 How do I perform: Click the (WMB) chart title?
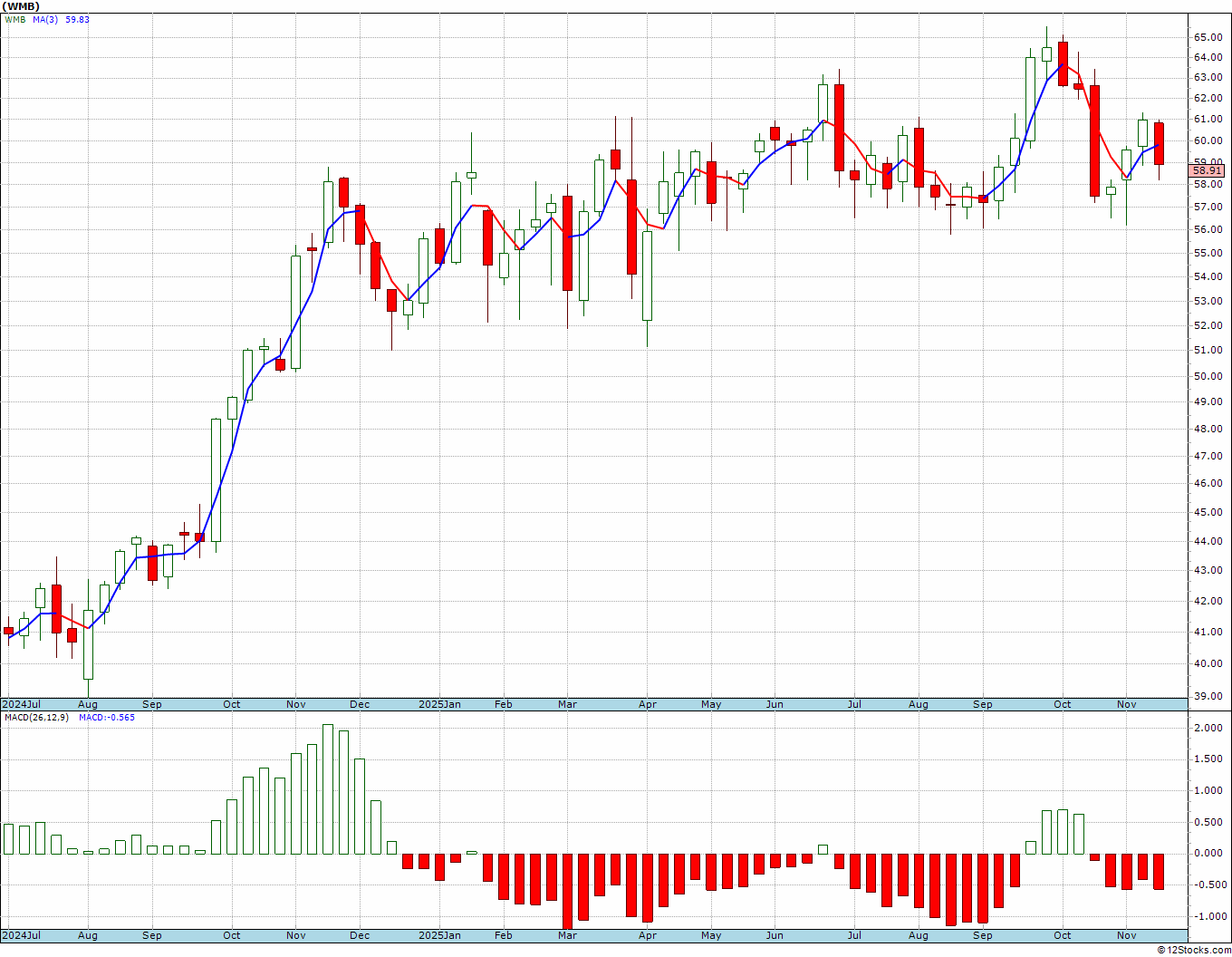click(22, 6)
